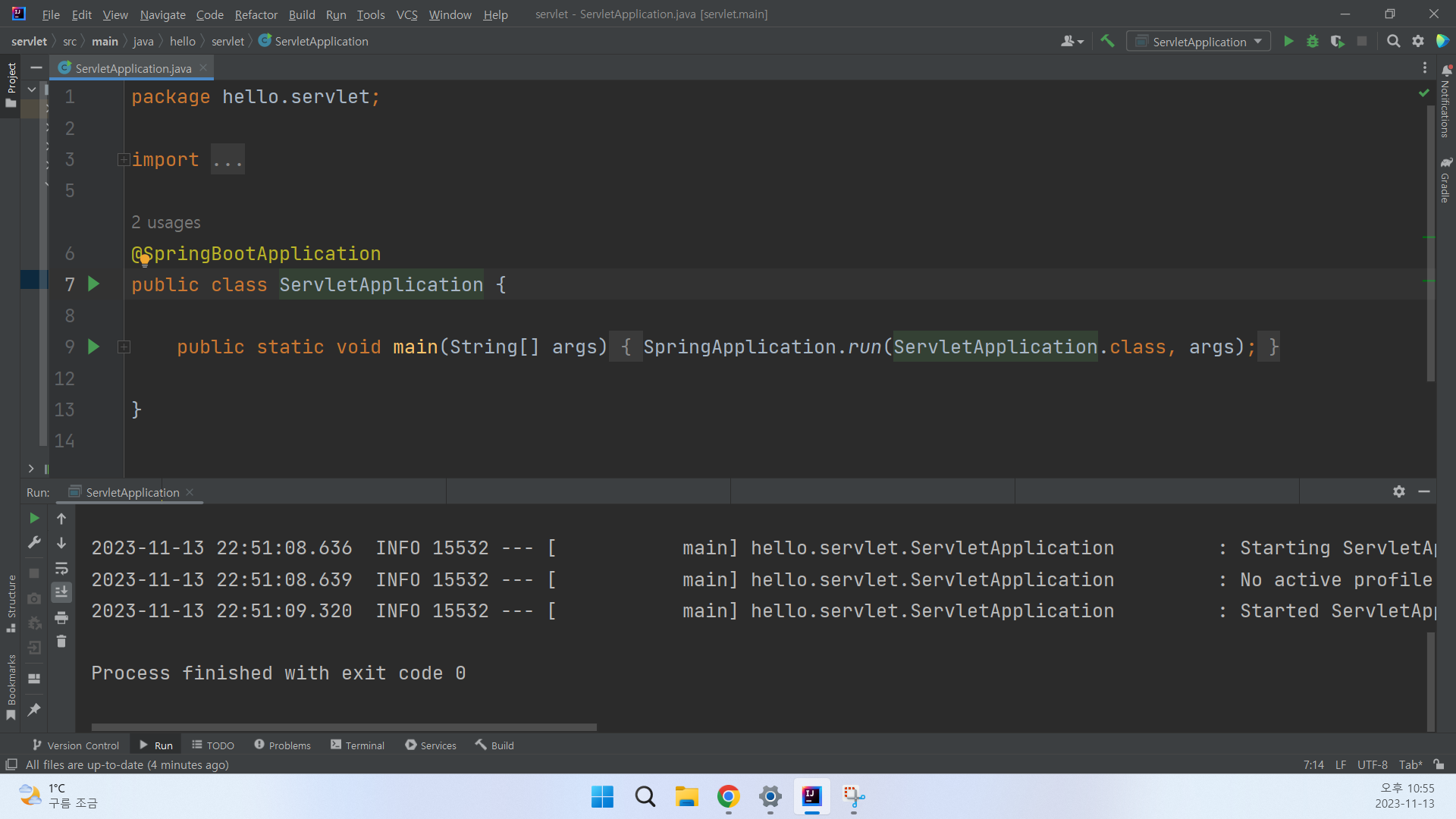
Task: Modify run configuration with wrench icon
Action: point(34,543)
